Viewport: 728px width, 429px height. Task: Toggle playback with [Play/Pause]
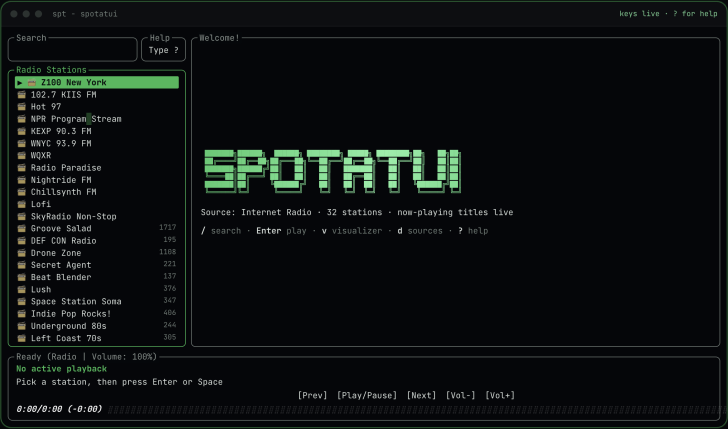(x=367, y=396)
